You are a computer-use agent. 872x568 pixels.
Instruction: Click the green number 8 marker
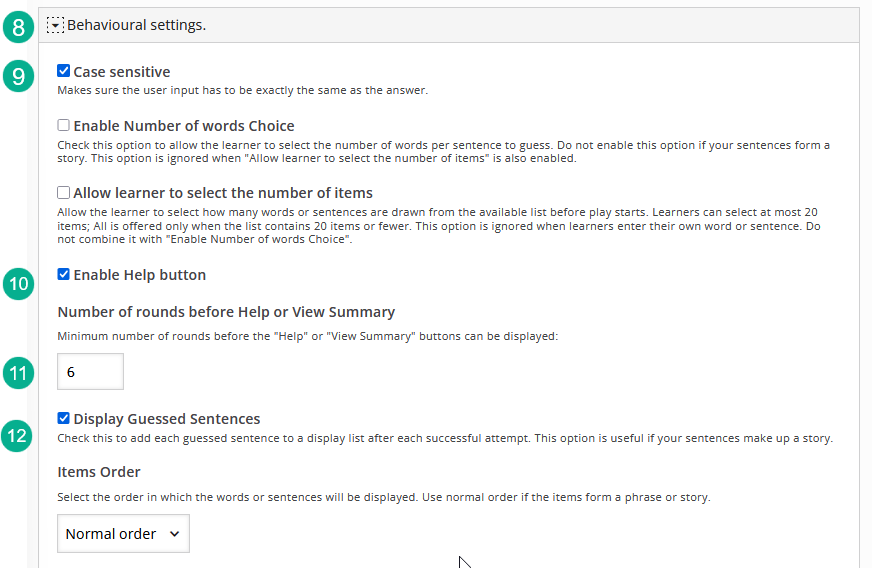tap(18, 27)
